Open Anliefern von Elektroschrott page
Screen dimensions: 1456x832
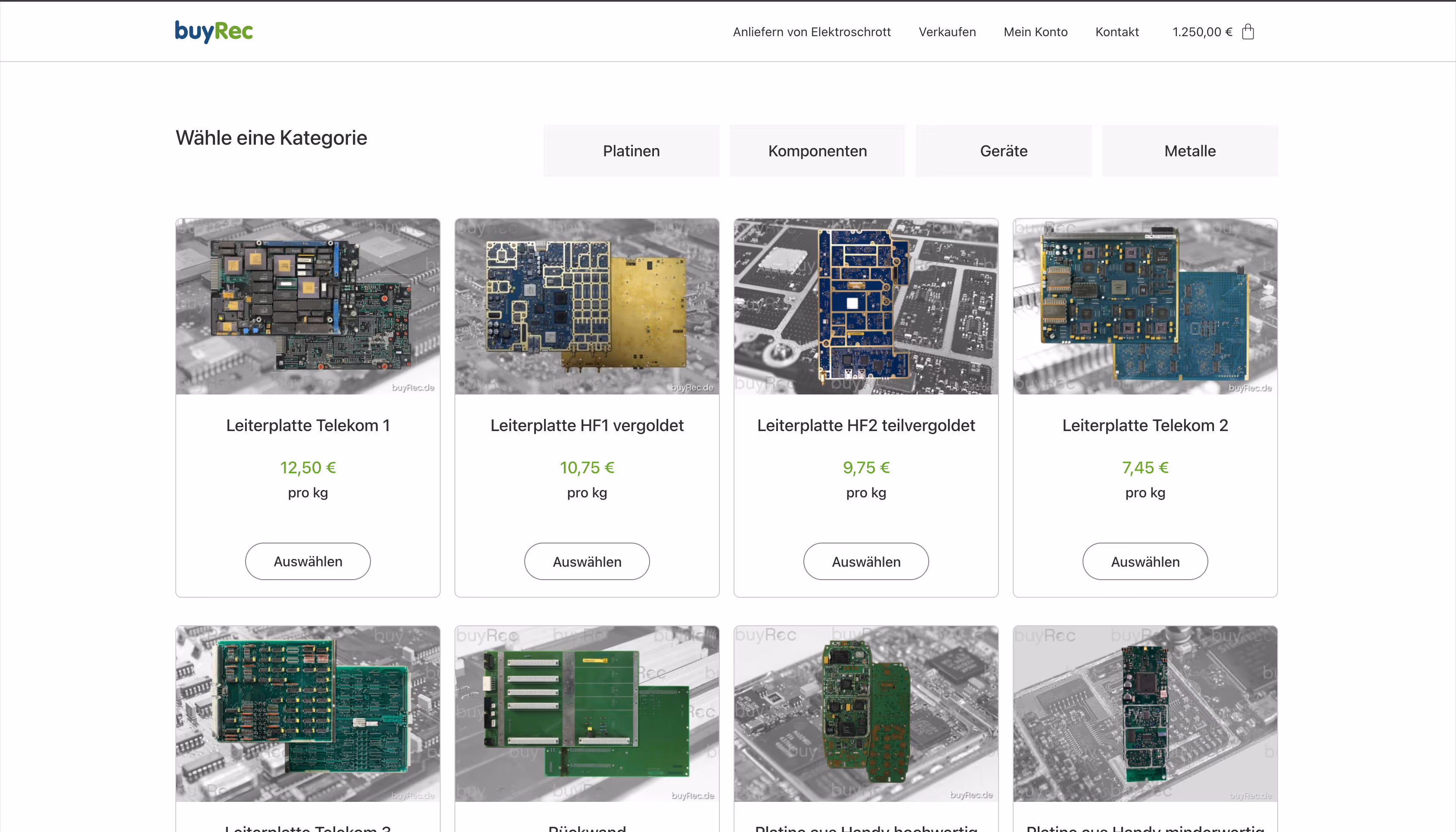pos(812,32)
